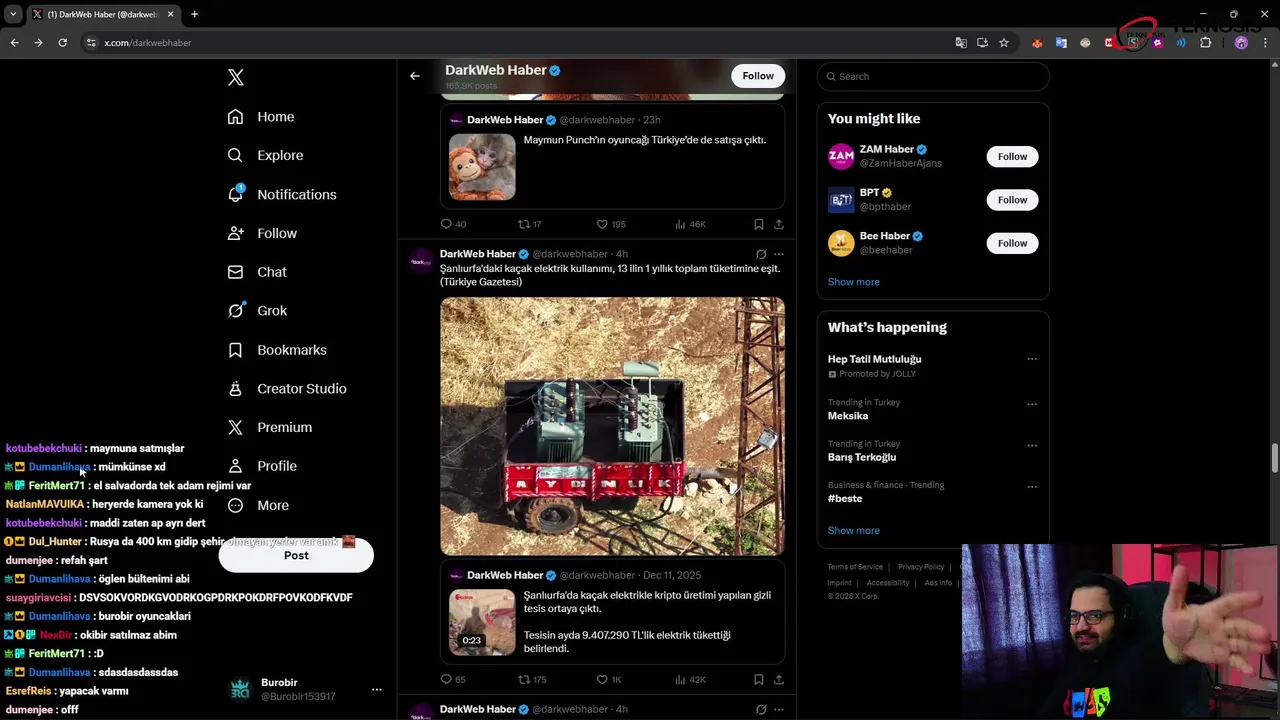
Task: Open the #beste trending topic
Action: click(x=845, y=498)
